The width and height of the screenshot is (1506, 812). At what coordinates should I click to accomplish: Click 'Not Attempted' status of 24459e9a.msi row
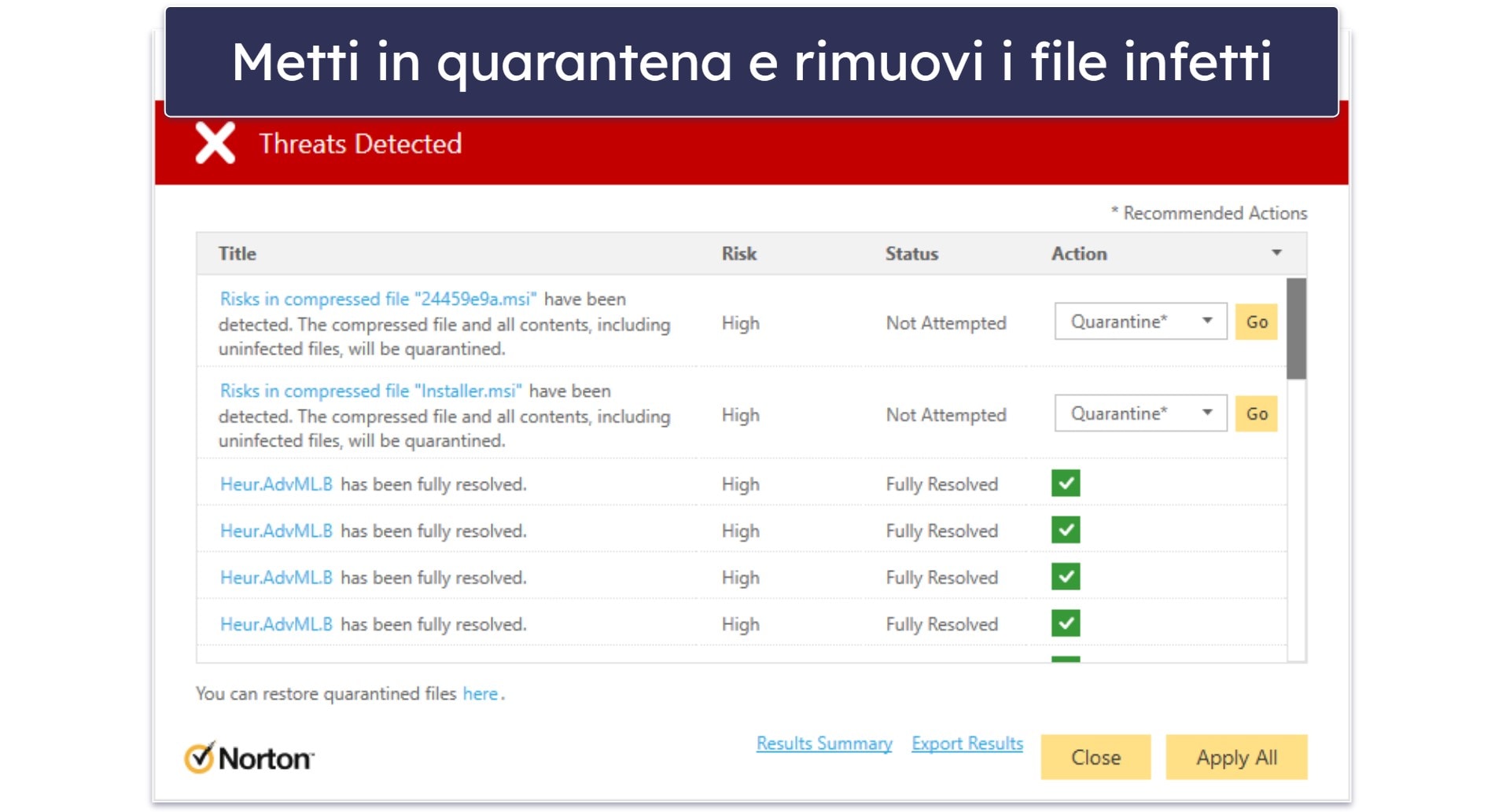[946, 323]
